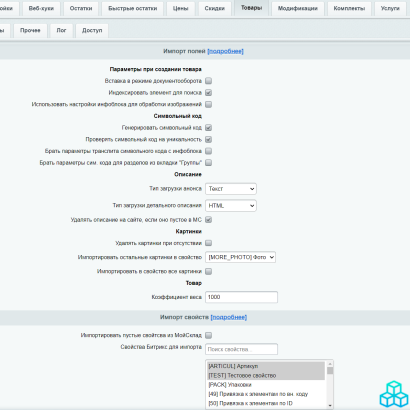Toggle Генерировать символьный код checkbox
The width and height of the screenshot is (410, 410).
click(x=209, y=128)
